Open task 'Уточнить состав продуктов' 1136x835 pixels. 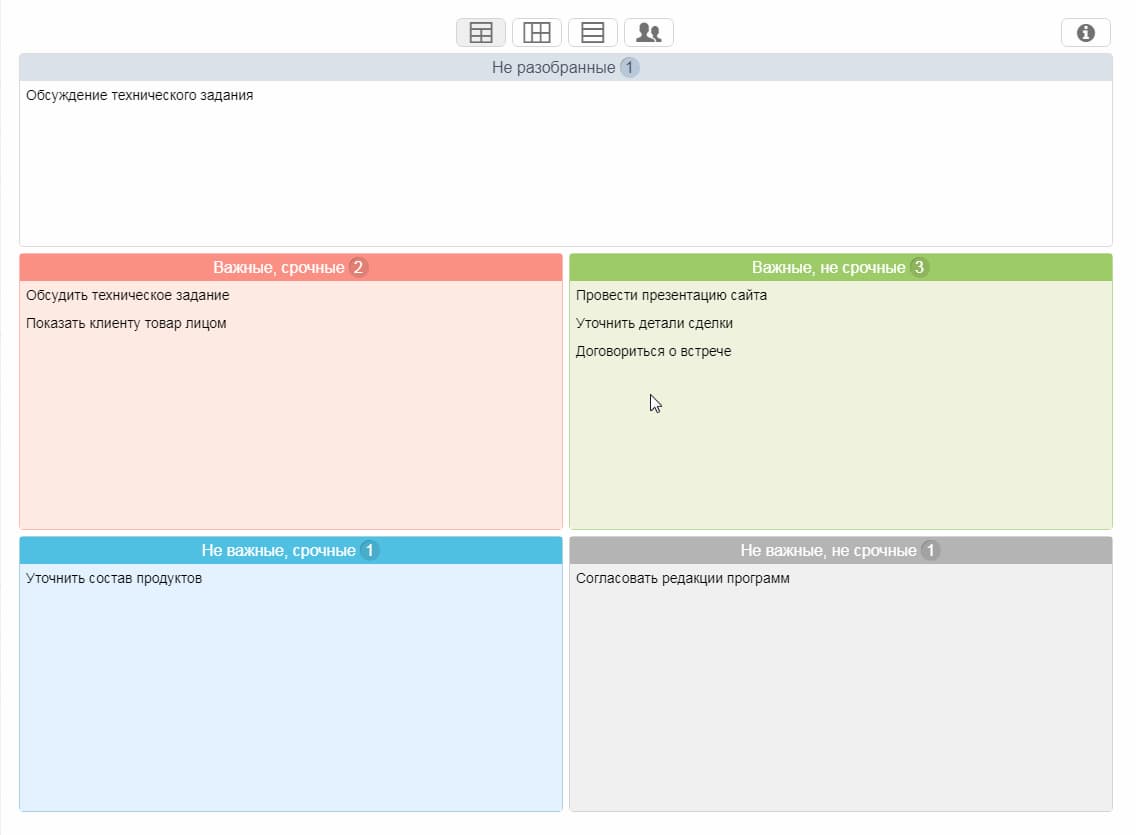pyautogui.click(x=114, y=579)
